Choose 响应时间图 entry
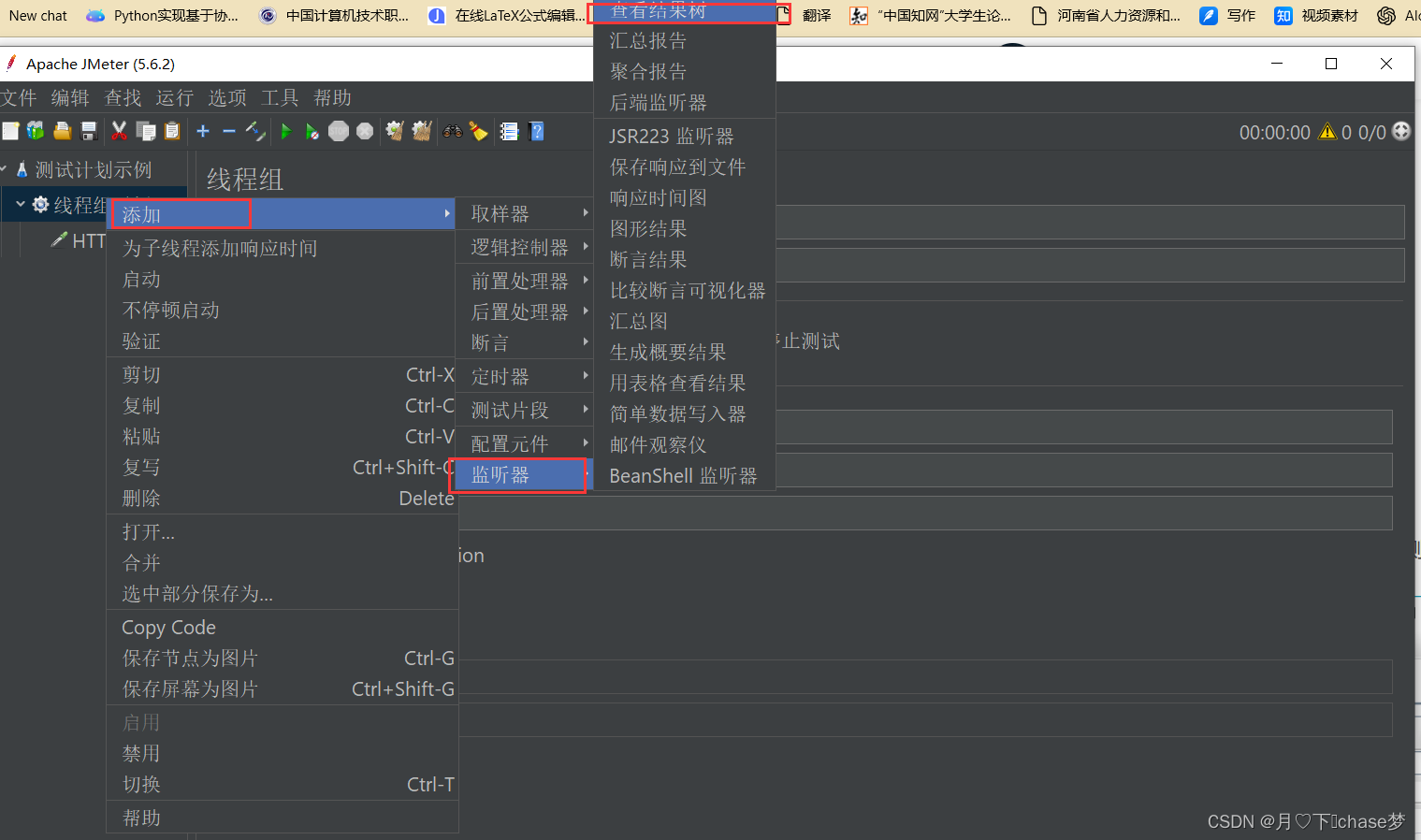 (x=685, y=198)
